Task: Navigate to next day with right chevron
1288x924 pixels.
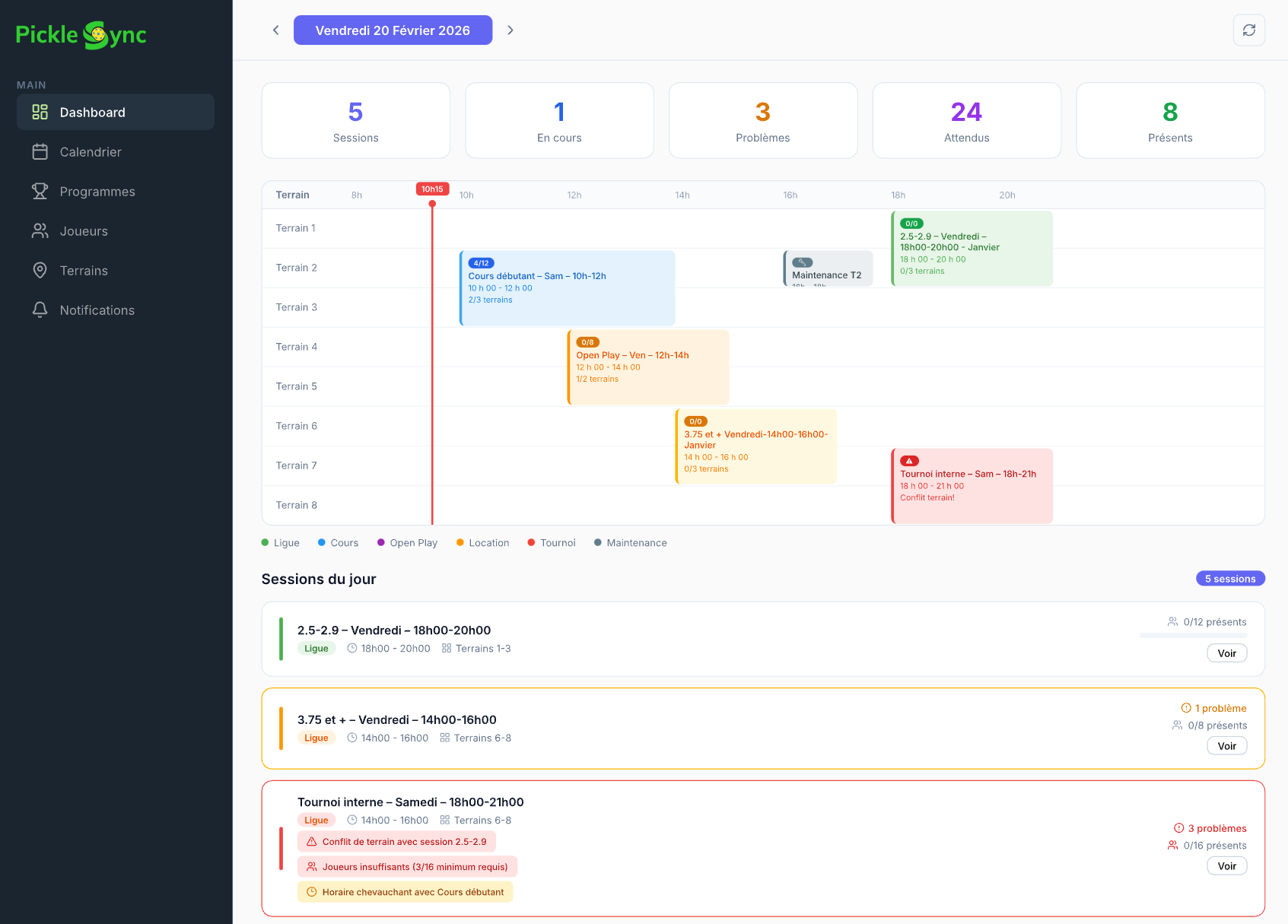Action: [x=510, y=30]
